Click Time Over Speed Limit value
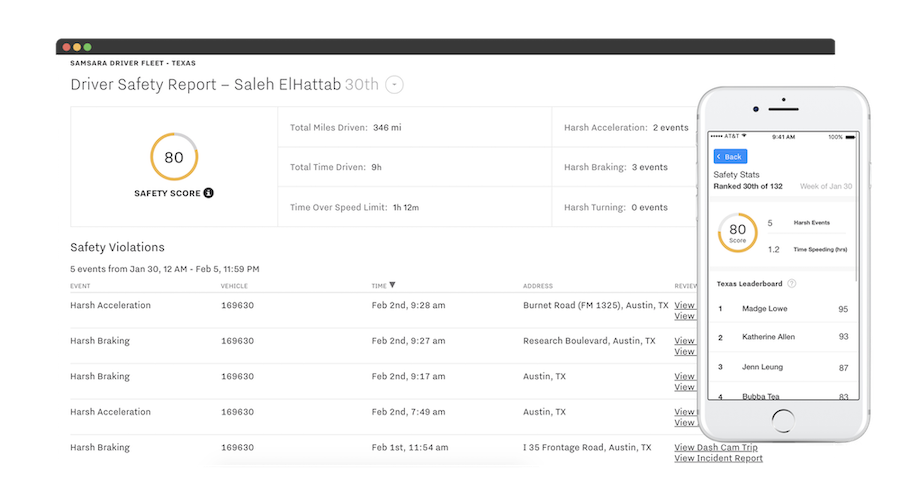 click(x=406, y=207)
